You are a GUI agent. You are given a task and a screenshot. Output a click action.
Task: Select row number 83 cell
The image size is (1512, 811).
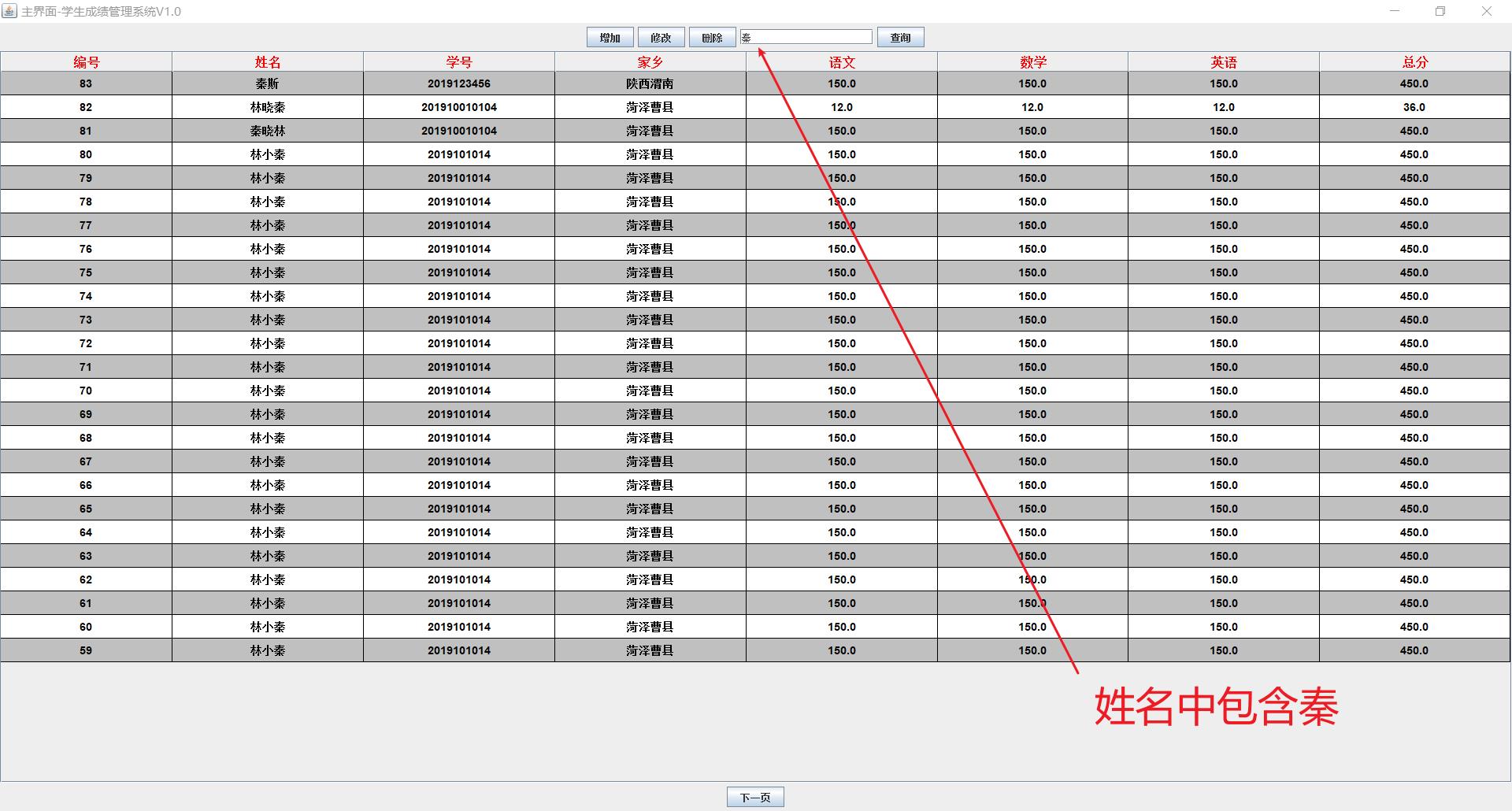[86, 83]
